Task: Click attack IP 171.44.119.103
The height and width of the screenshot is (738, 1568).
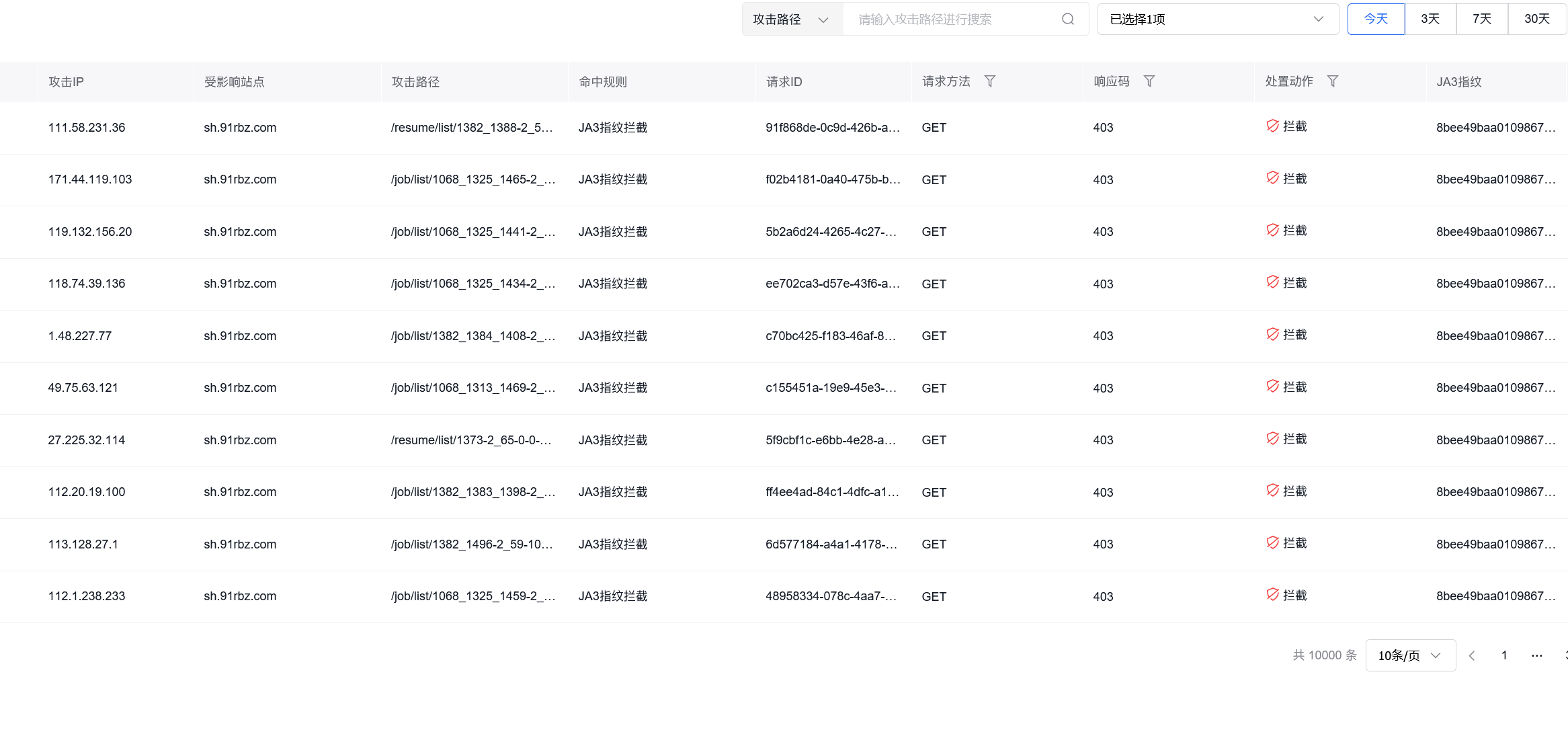Action: tap(90, 179)
